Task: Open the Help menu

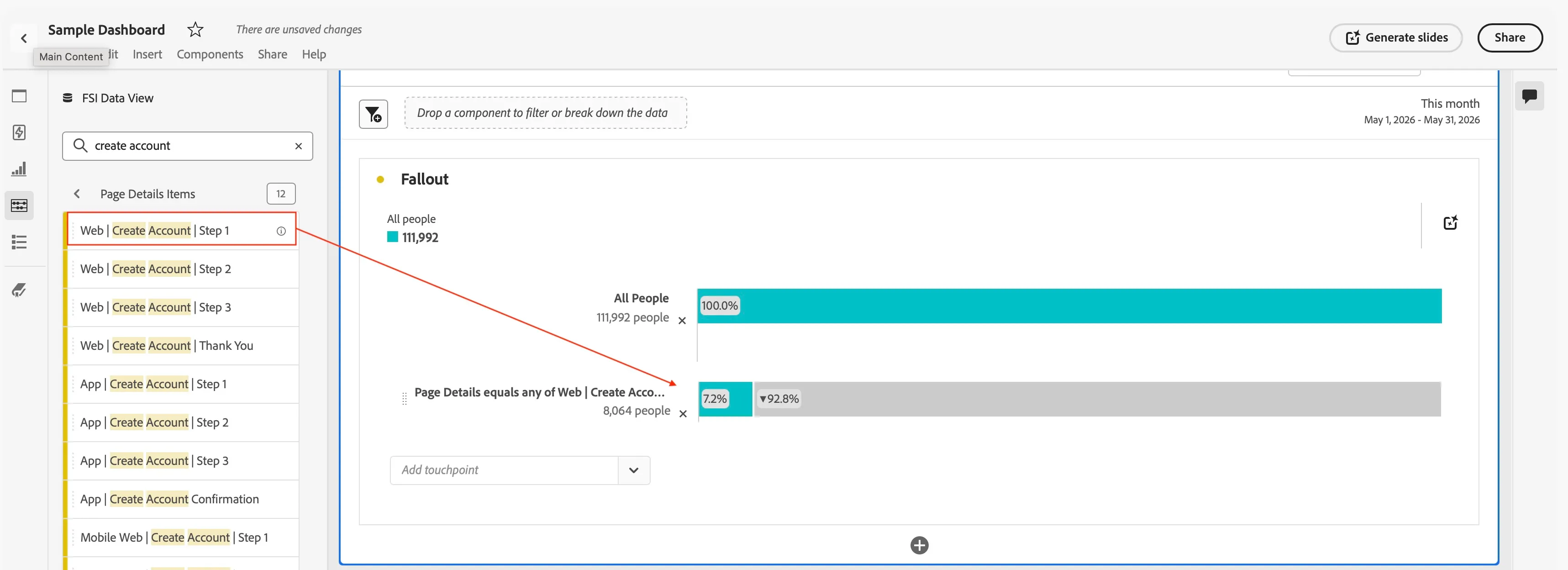Action: tap(314, 54)
